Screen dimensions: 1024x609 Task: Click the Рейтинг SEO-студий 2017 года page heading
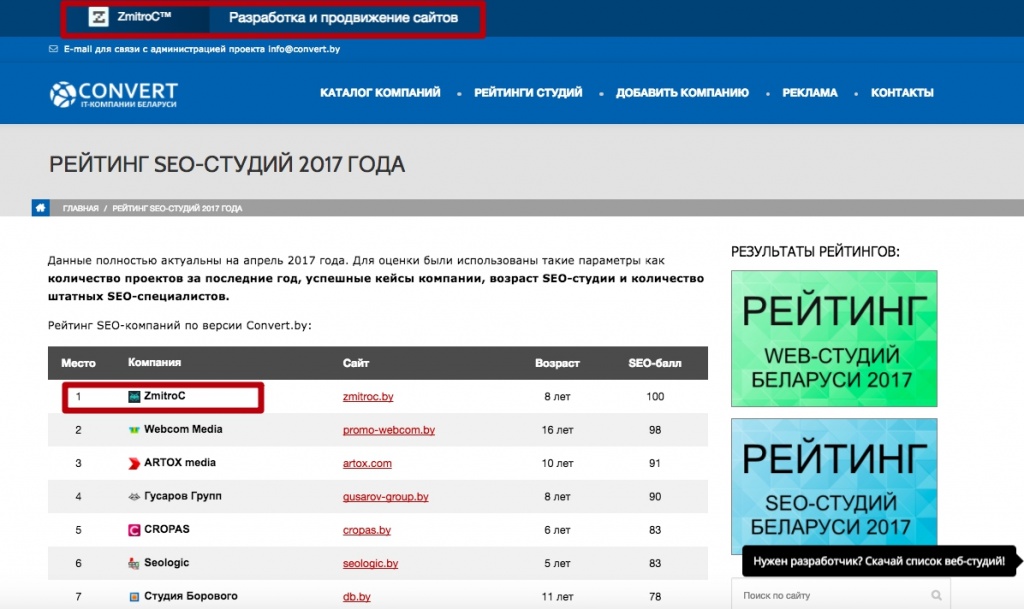227,164
